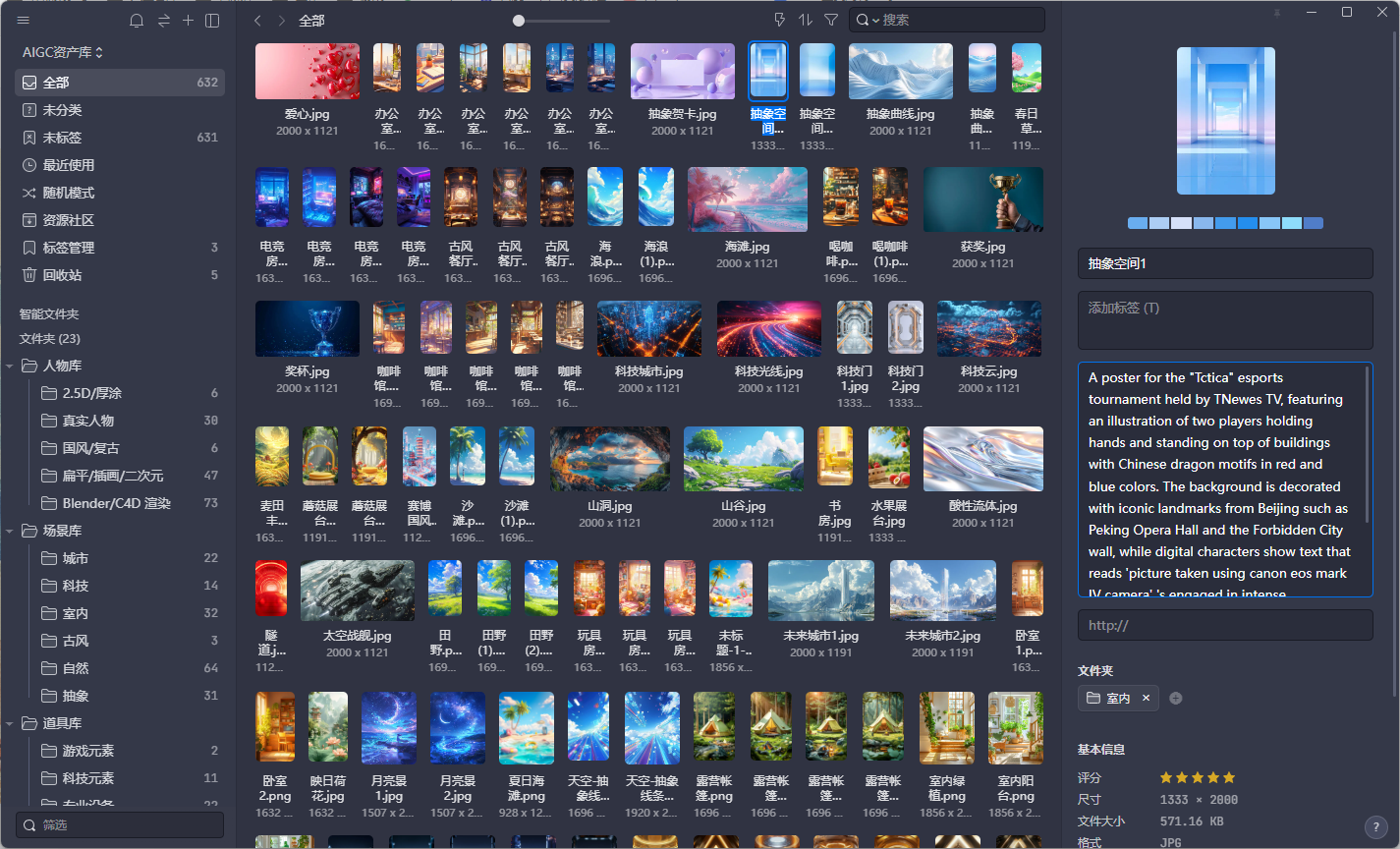Open the sort order icon
1400x849 pixels.
click(x=806, y=20)
